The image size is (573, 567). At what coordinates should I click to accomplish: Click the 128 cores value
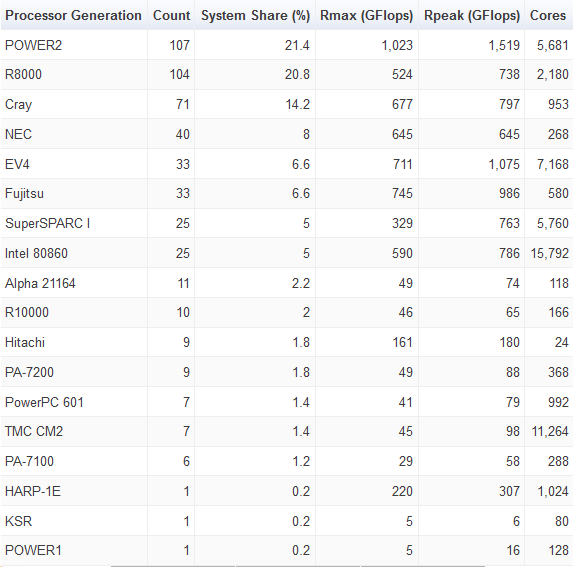click(x=559, y=551)
